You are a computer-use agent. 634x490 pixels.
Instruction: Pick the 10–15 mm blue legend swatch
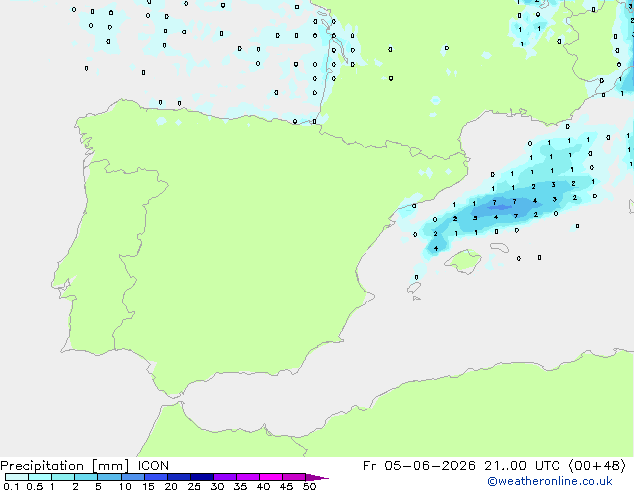coord(133,477)
